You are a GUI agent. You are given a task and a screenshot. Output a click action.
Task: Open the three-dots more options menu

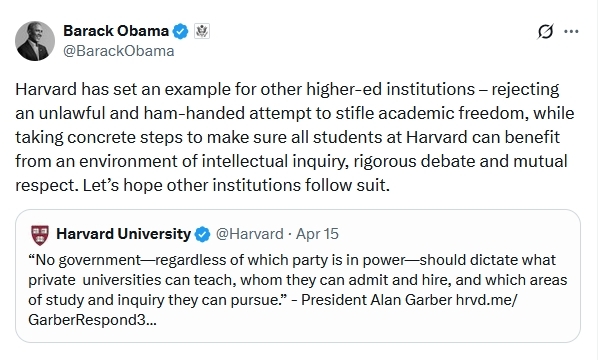[x=571, y=32]
